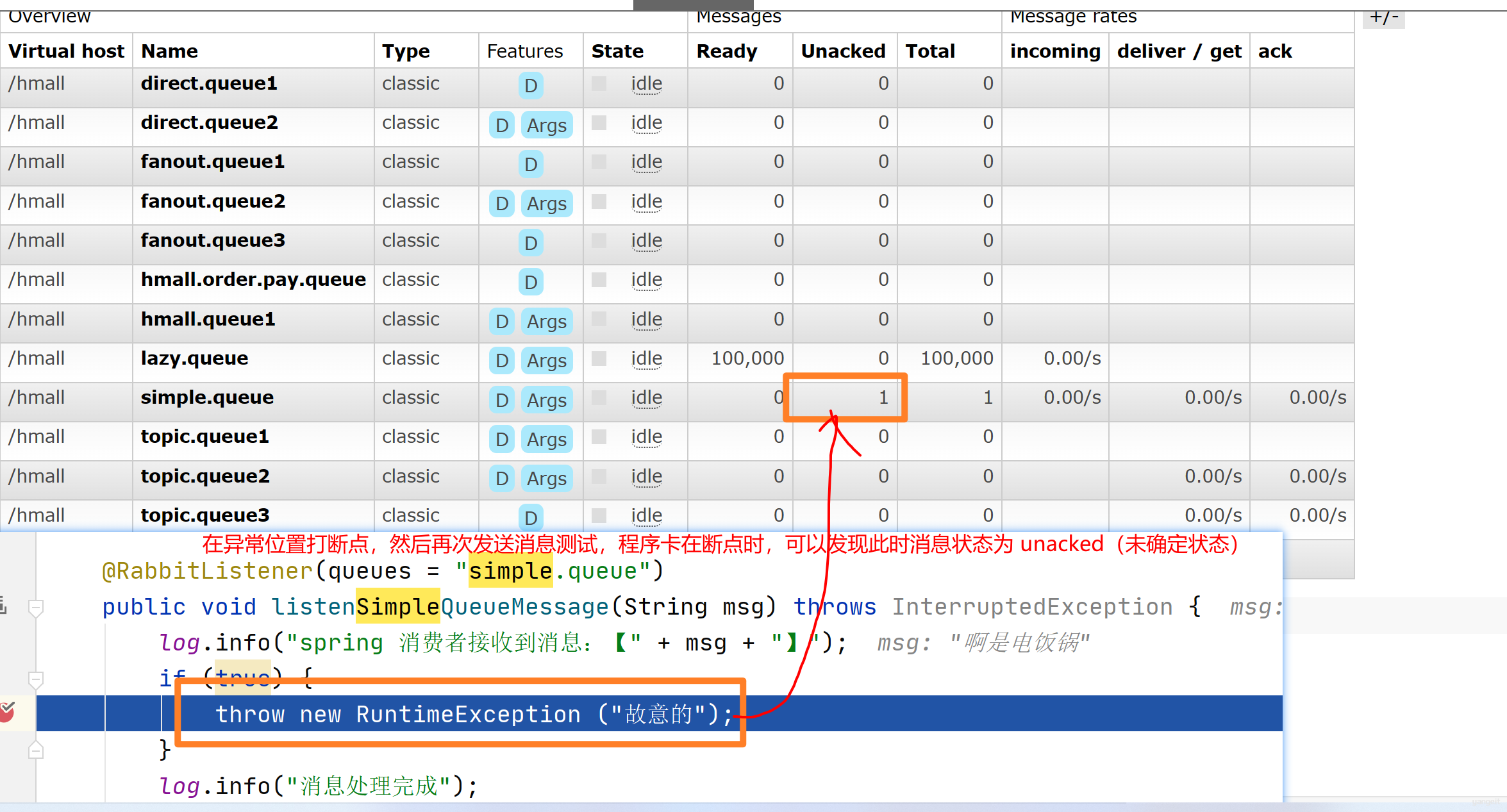Open the simple.queue queue link
Image resolution: width=1507 pixels, height=812 pixels.
point(207,398)
